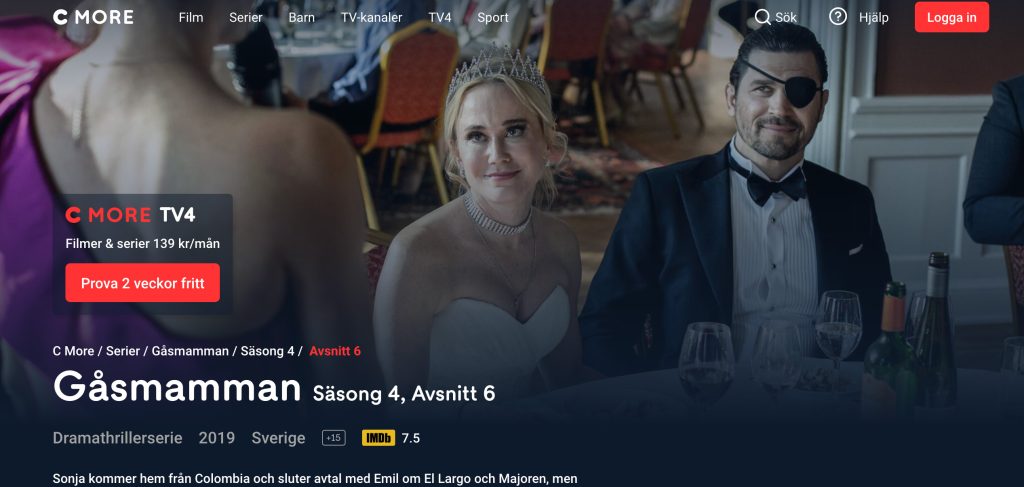
Task: Open Gåsmamman breadcrumb link
Action: click(x=190, y=351)
